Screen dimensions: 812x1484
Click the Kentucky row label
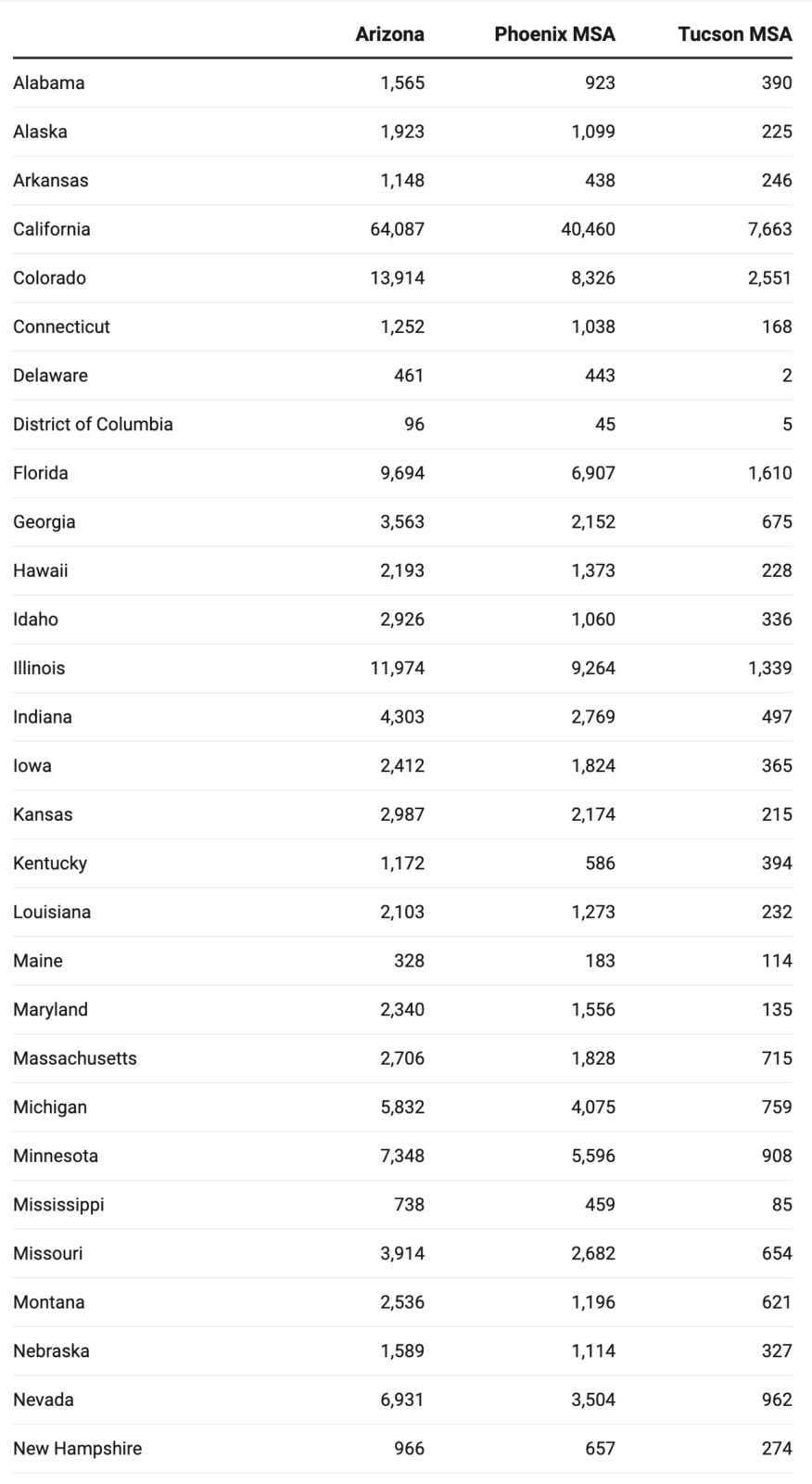pyautogui.click(x=50, y=864)
